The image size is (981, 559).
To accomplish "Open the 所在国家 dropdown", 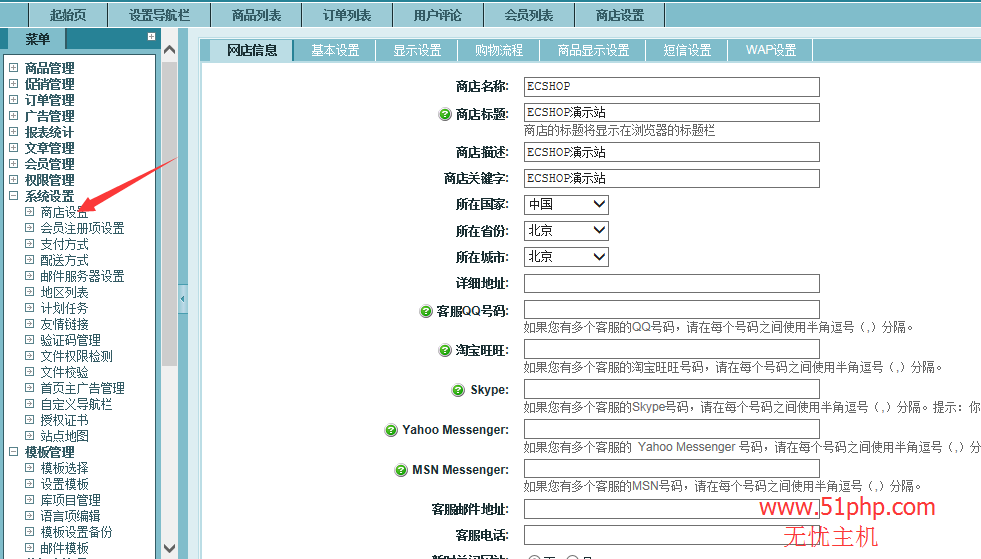I will [566, 204].
